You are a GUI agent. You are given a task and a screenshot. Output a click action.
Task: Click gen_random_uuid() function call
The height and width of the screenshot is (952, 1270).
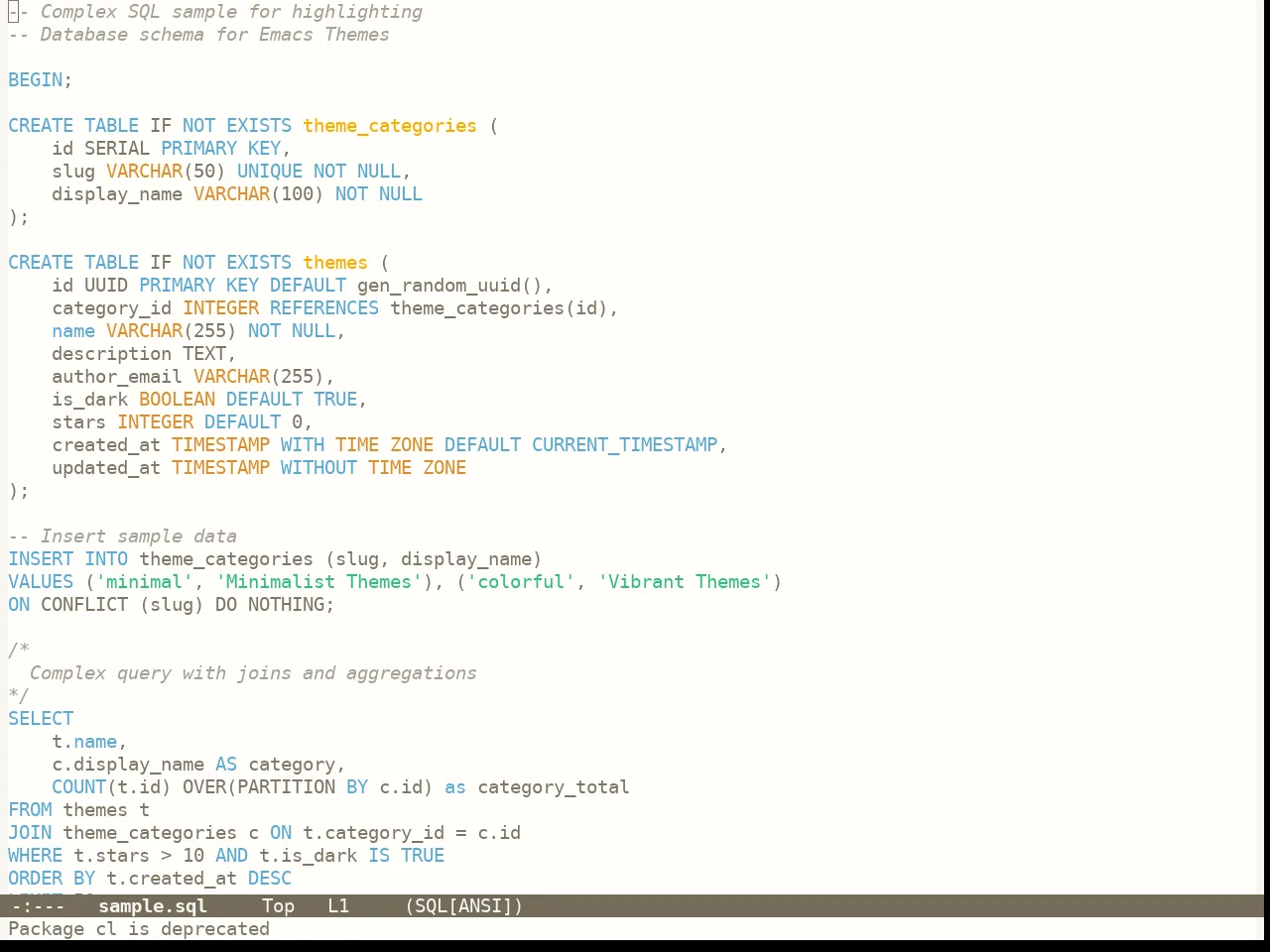tap(449, 286)
